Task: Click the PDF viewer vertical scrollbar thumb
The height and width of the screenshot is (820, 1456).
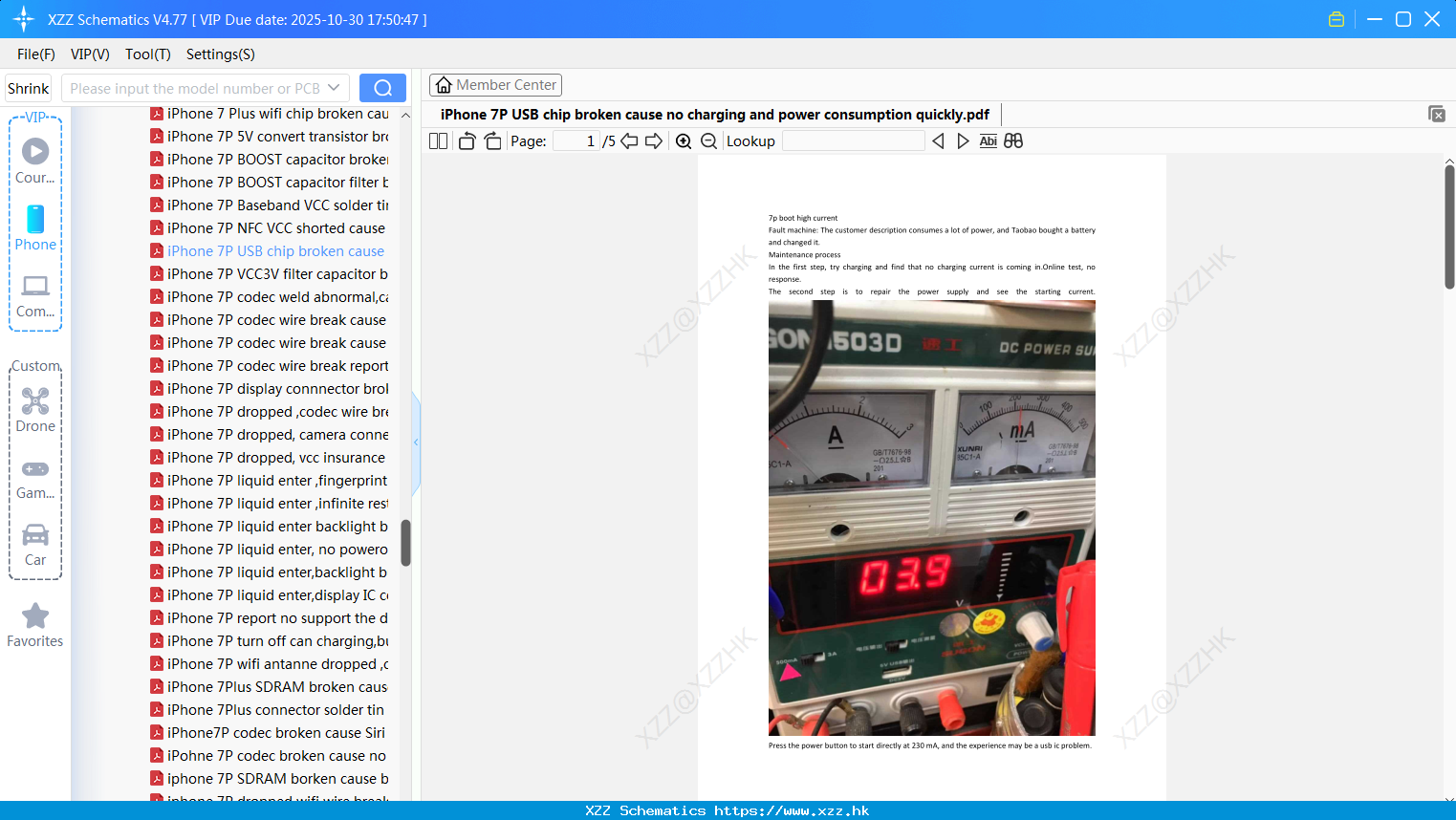Action: click(x=1449, y=227)
